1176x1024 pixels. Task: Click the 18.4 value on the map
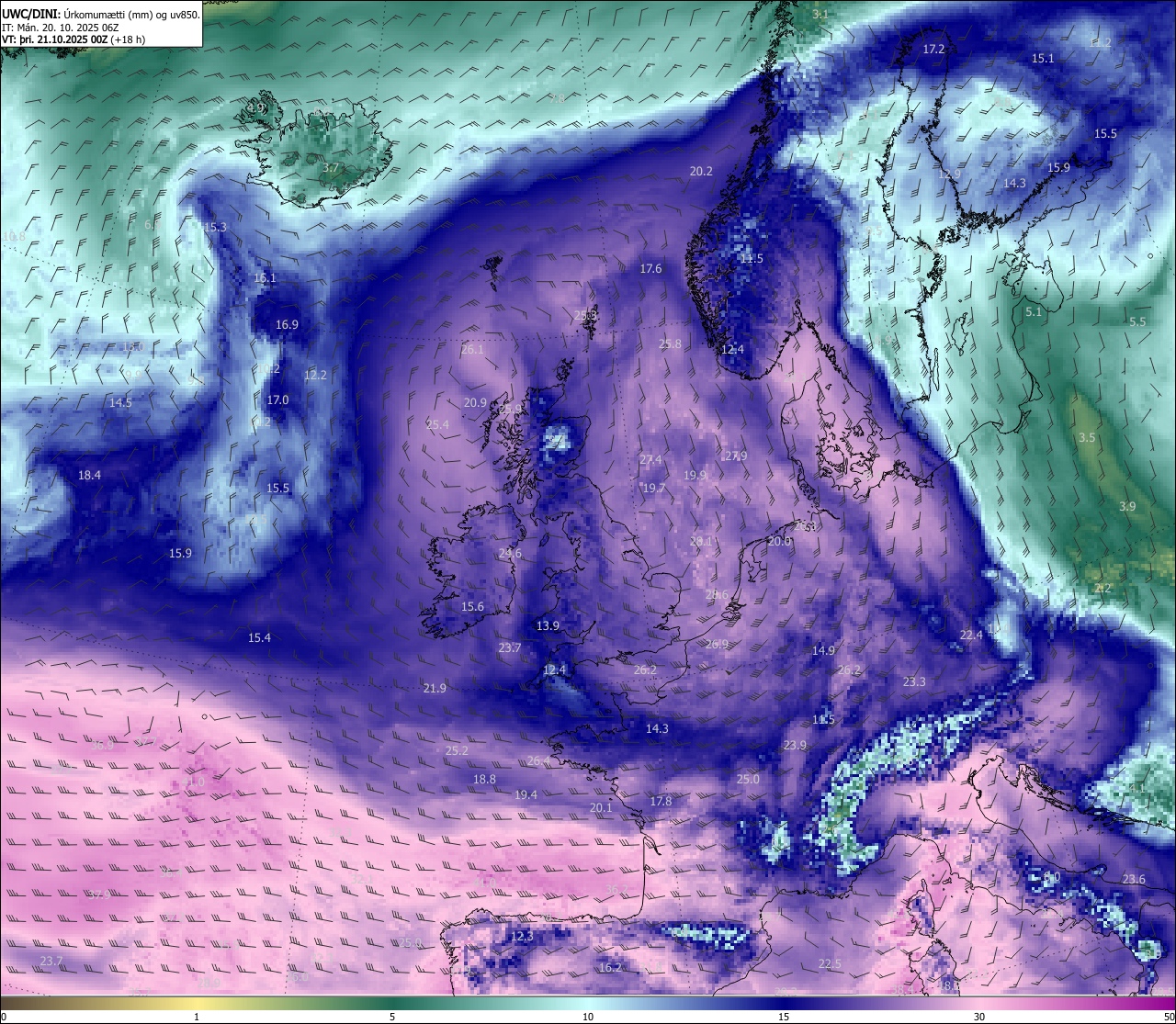(89, 475)
